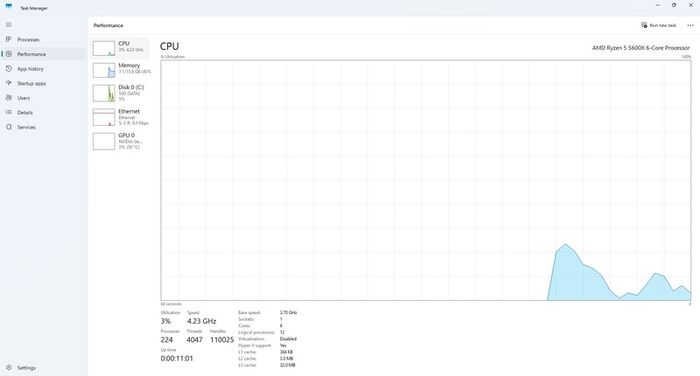Click the 110025 handles value
700x376 pixels.
[222, 340]
